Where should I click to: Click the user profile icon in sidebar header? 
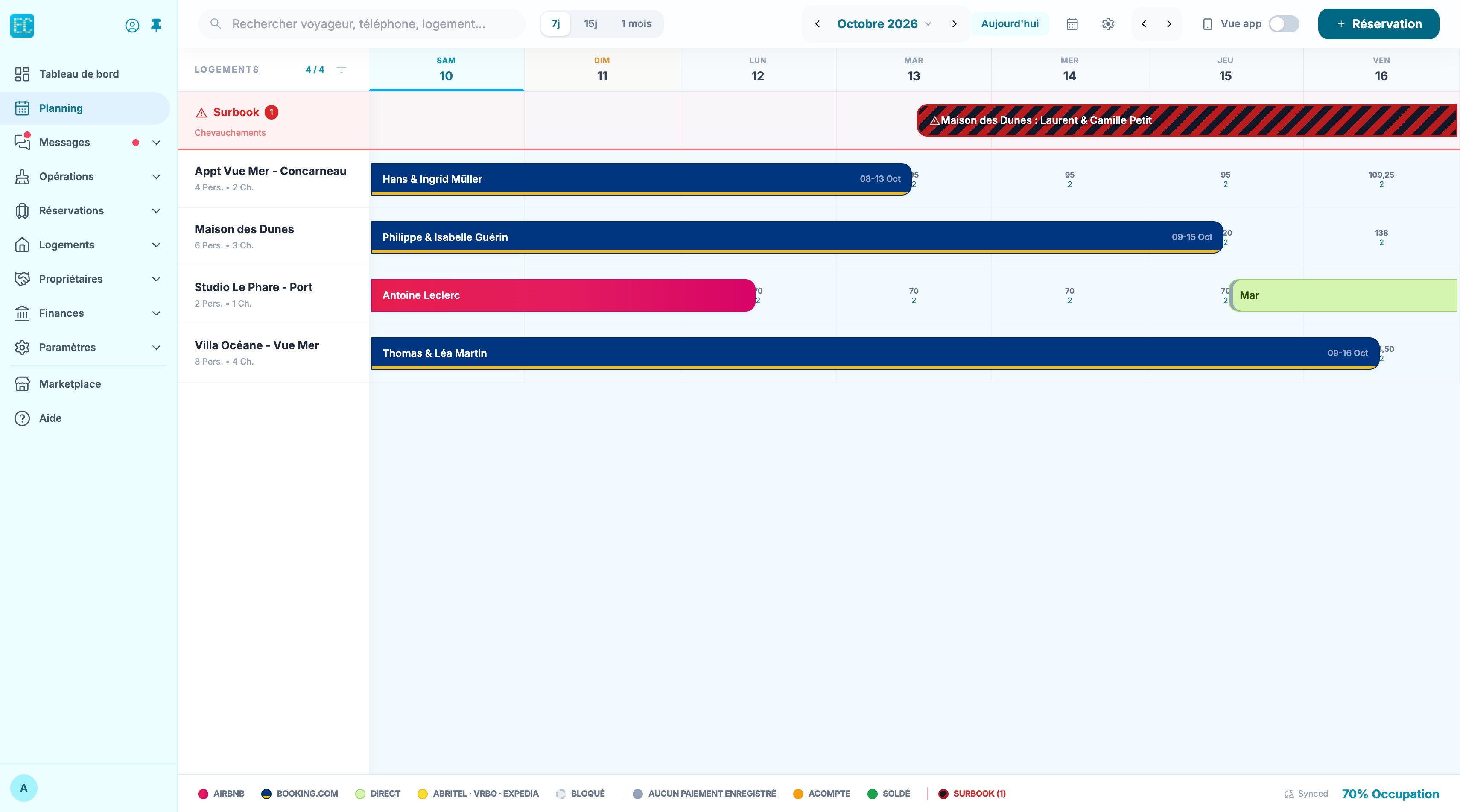click(132, 26)
